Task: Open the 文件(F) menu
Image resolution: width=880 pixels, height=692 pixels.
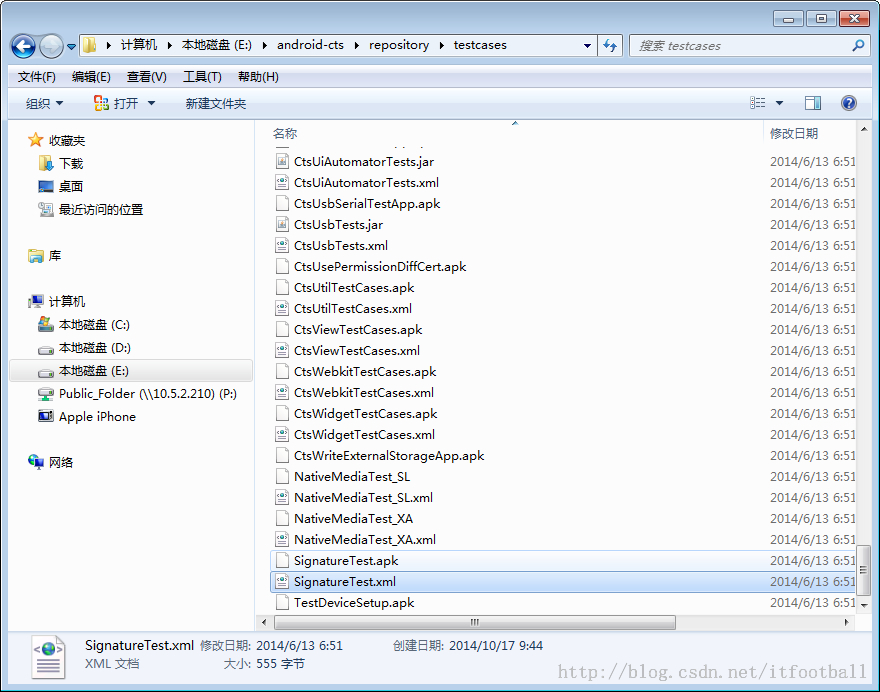Action: pos(36,77)
